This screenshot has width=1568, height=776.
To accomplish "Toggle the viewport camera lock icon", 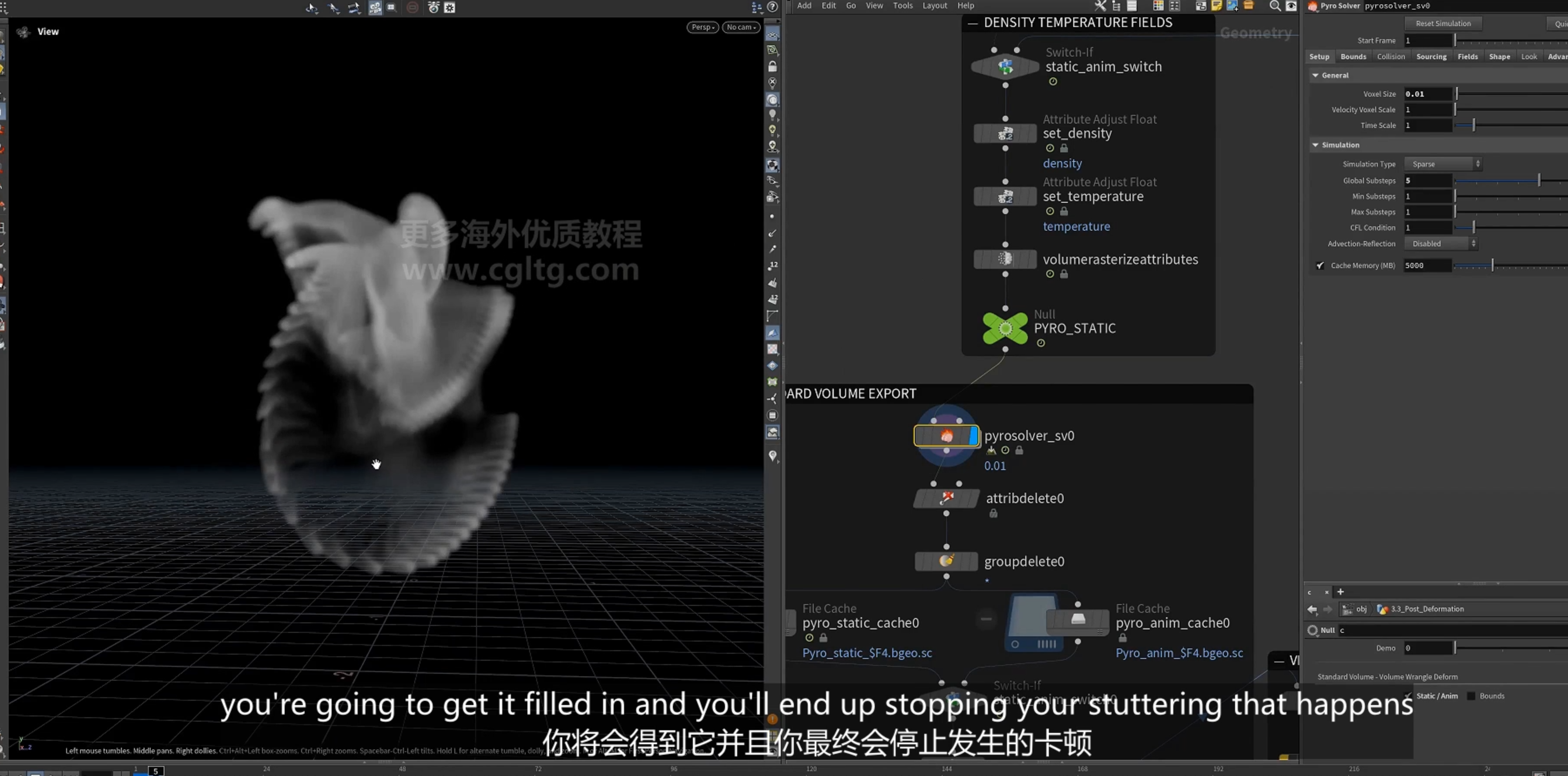I will 772,66.
